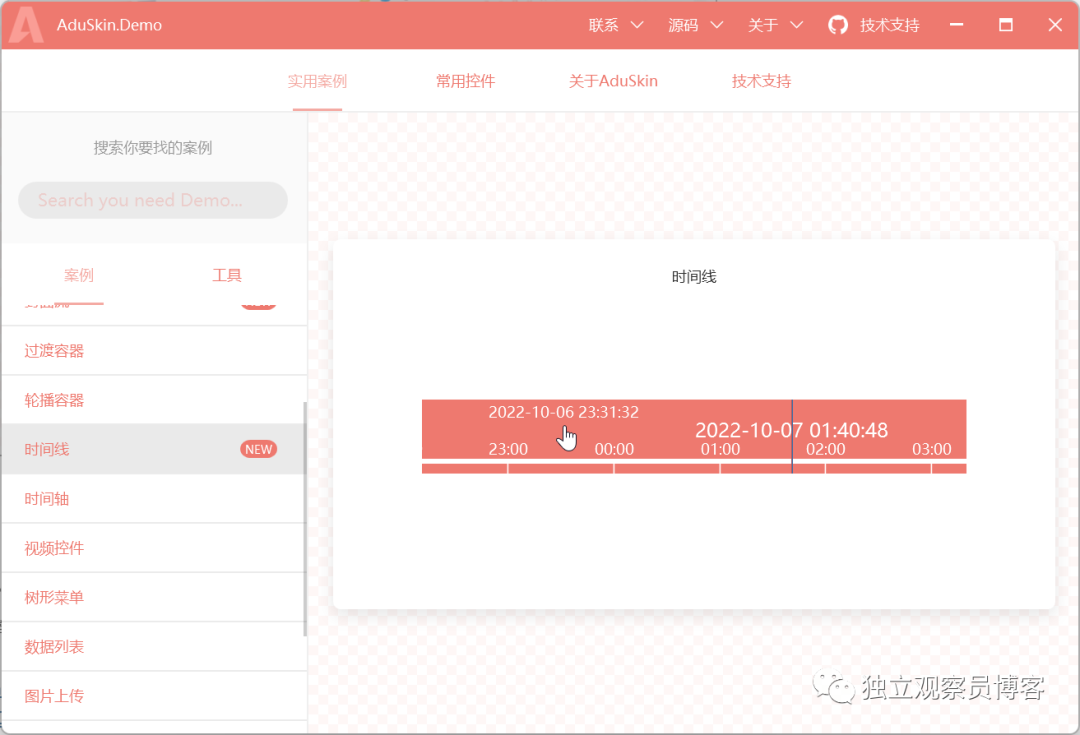Open the 源码 menu

coord(683,25)
